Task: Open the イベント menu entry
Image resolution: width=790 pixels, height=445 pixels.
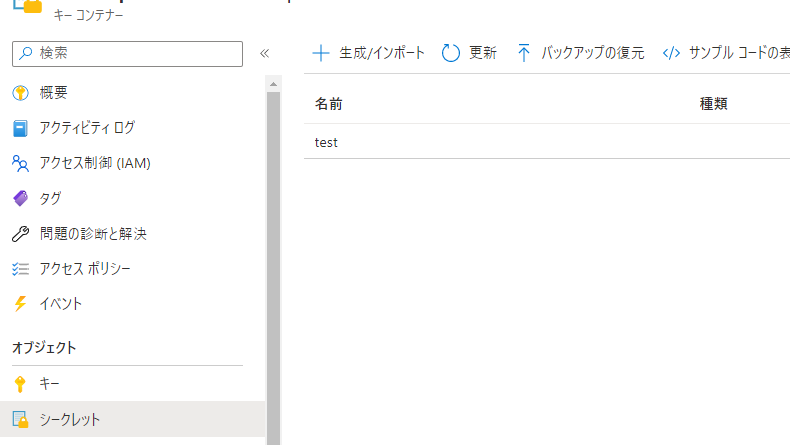Action: (x=60, y=304)
